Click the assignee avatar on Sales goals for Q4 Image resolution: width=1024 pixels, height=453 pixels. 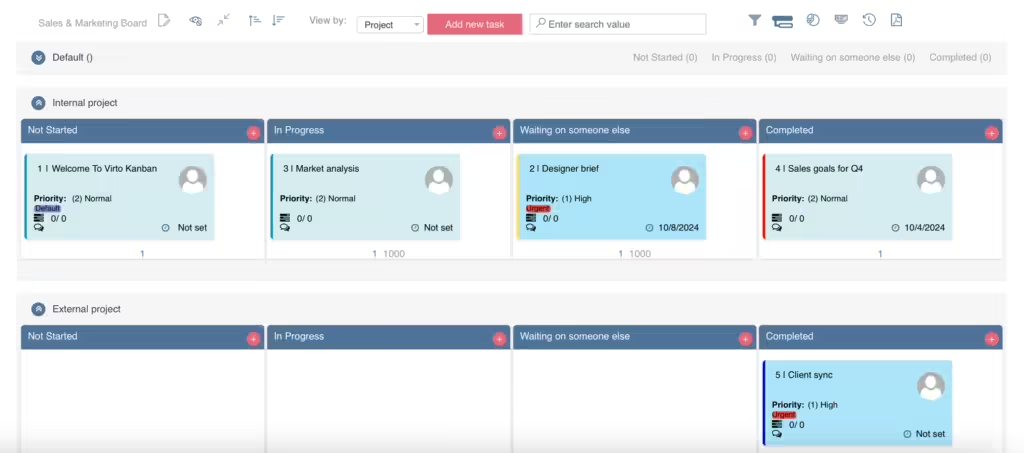click(x=931, y=180)
